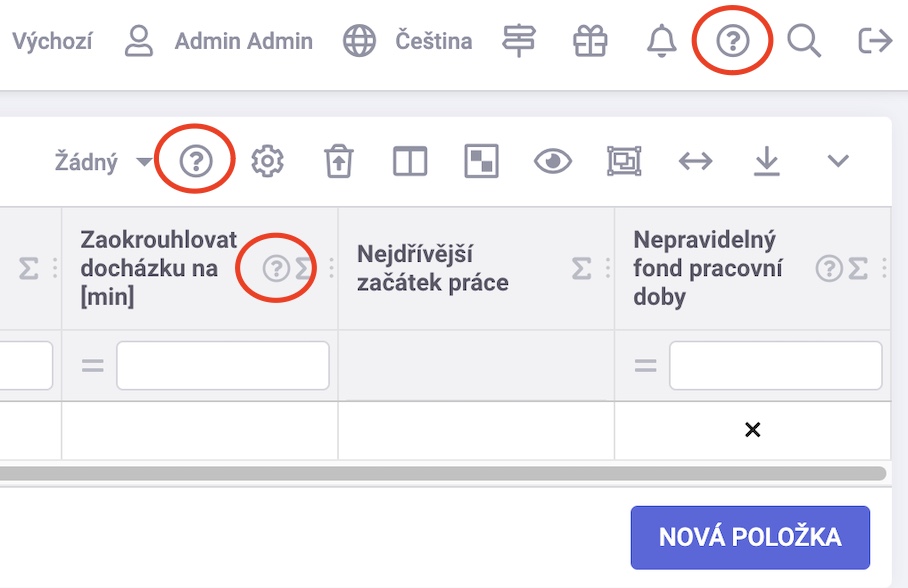Expand more toolbar options chevron

tap(838, 160)
